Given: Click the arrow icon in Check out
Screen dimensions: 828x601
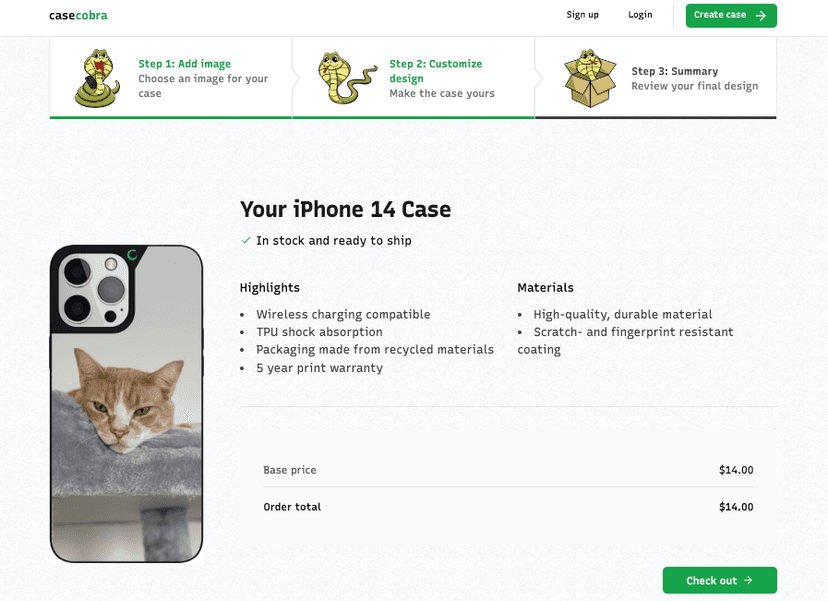Looking at the screenshot, I should pyautogui.click(x=748, y=580).
